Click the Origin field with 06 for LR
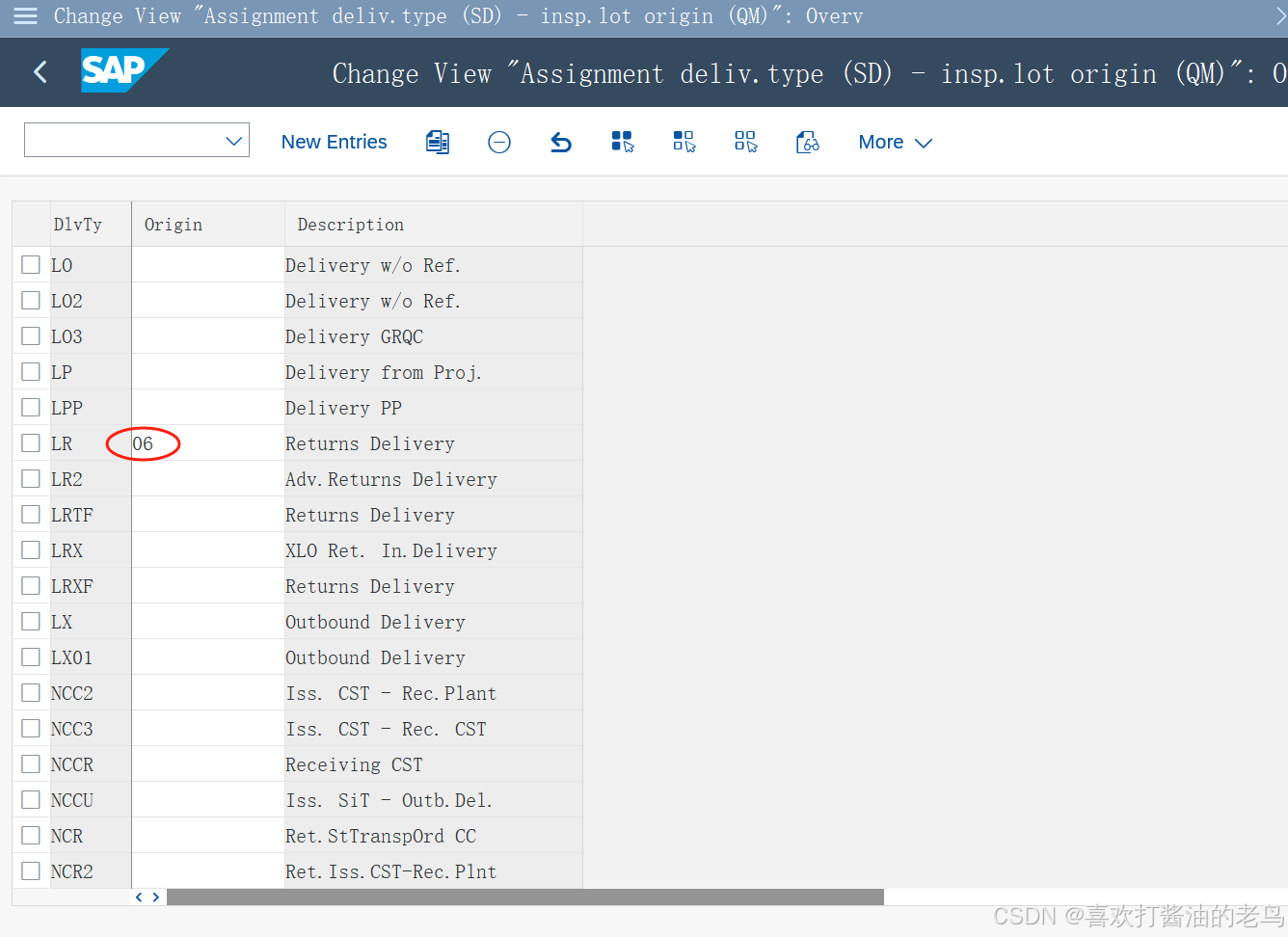The width and height of the screenshot is (1288, 937). pyautogui.click(x=208, y=443)
